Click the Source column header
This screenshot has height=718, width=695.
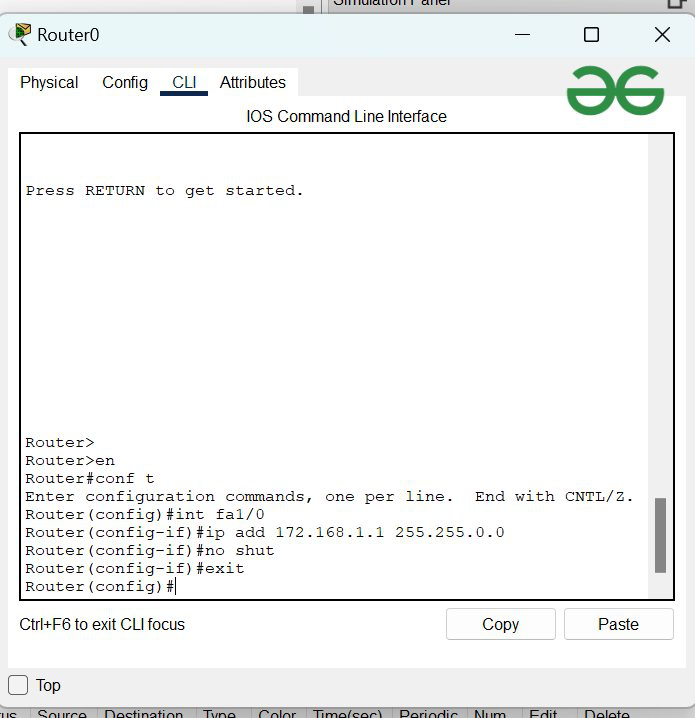click(62, 714)
